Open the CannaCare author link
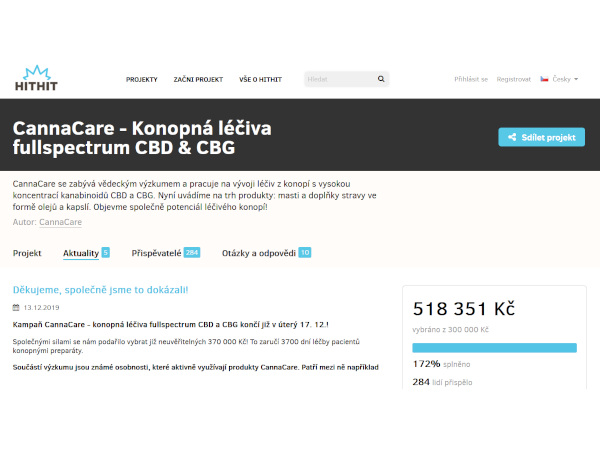 60,222
